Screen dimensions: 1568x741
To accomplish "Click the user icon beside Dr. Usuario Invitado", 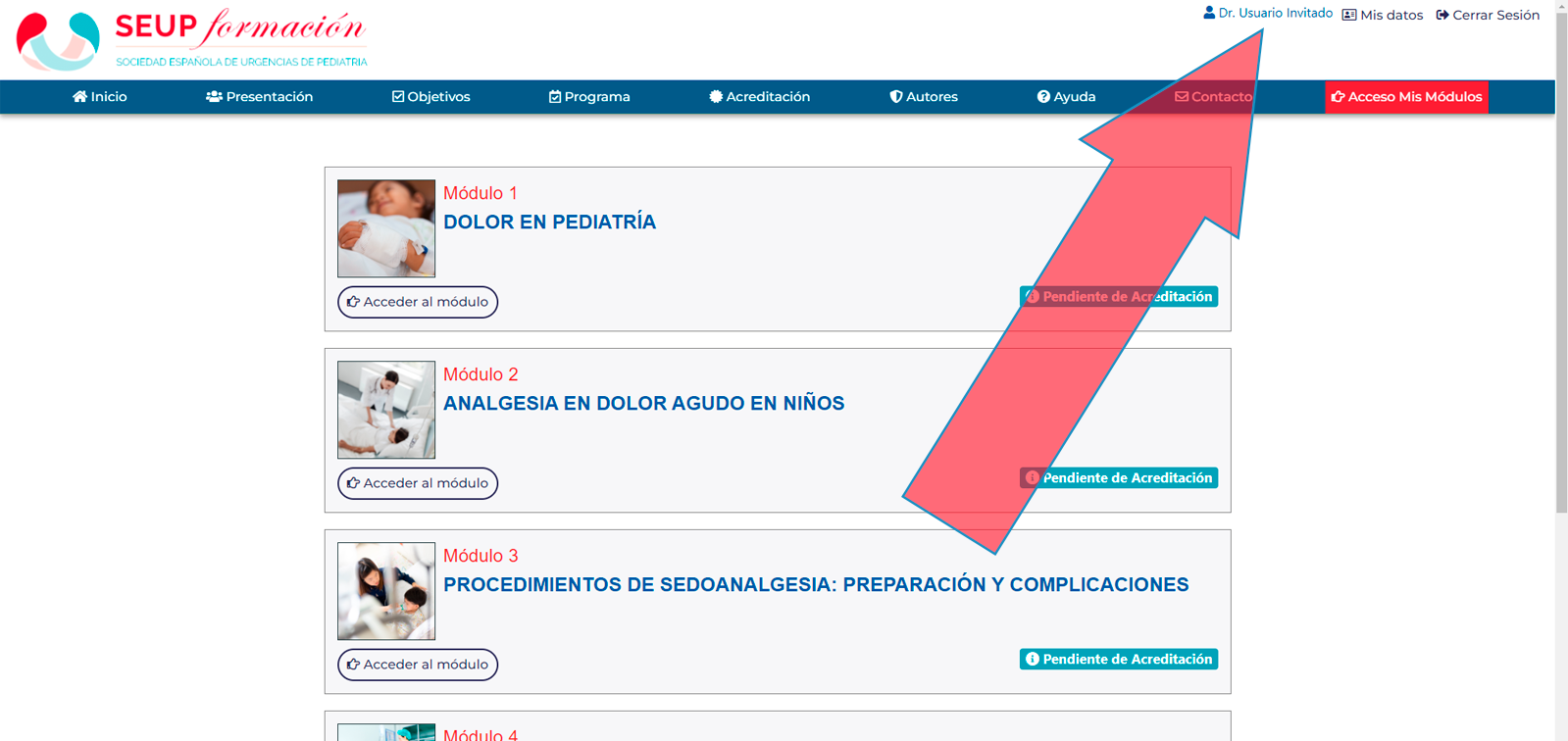I will click(1209, 13).
